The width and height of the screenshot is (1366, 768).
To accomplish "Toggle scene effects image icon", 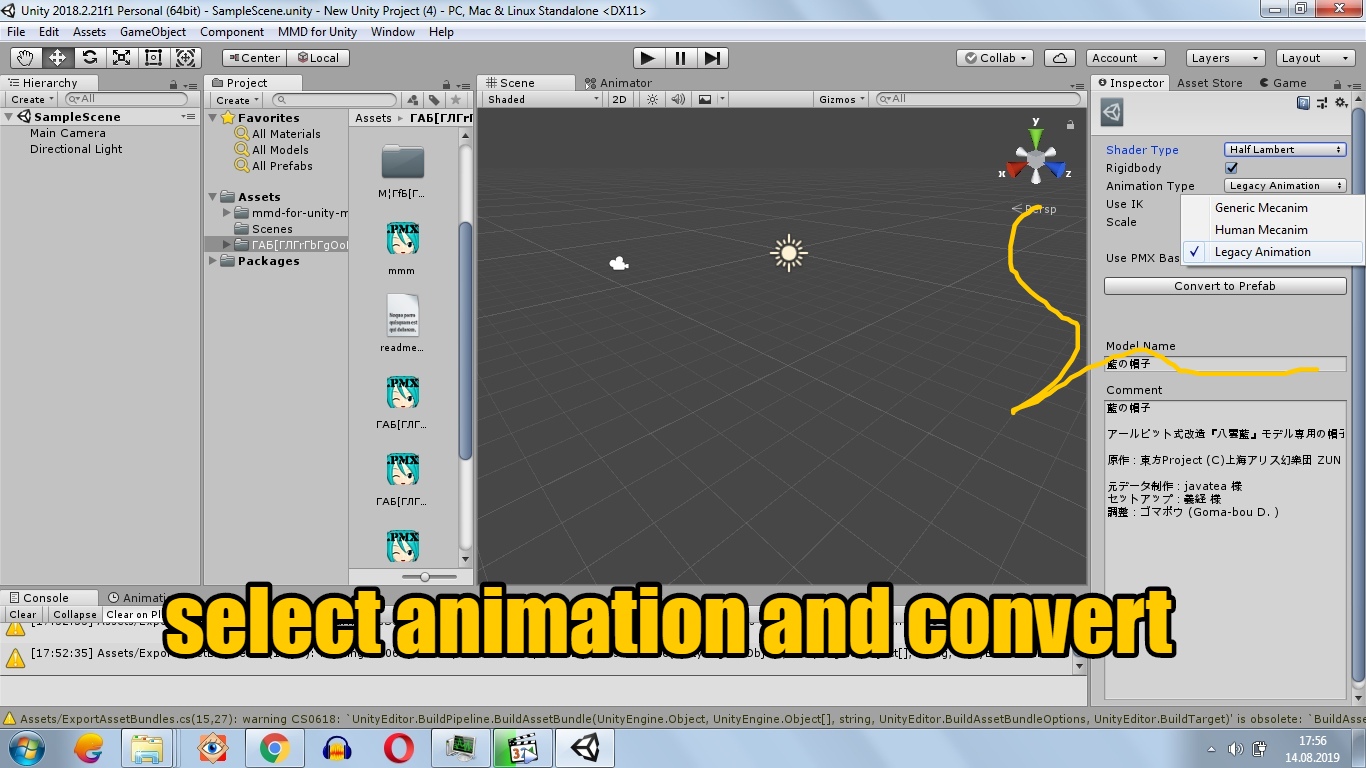I will coord(705,99).
